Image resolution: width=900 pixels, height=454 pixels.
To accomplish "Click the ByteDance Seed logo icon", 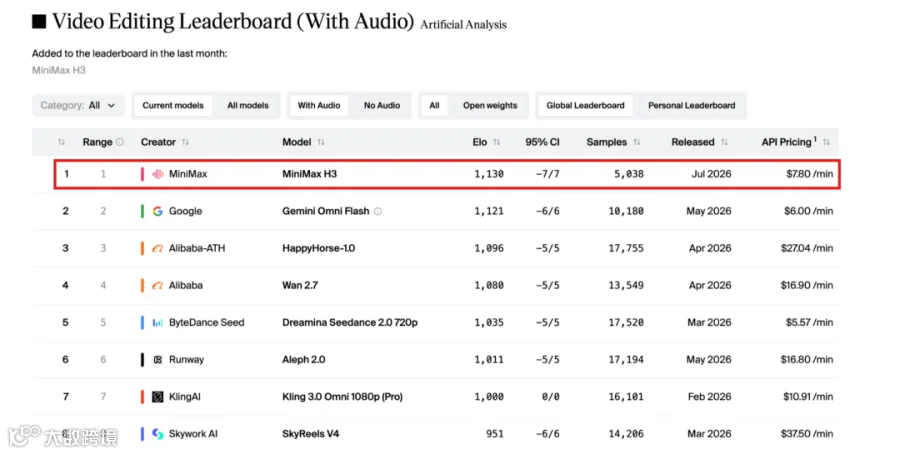I will (157, 323).
